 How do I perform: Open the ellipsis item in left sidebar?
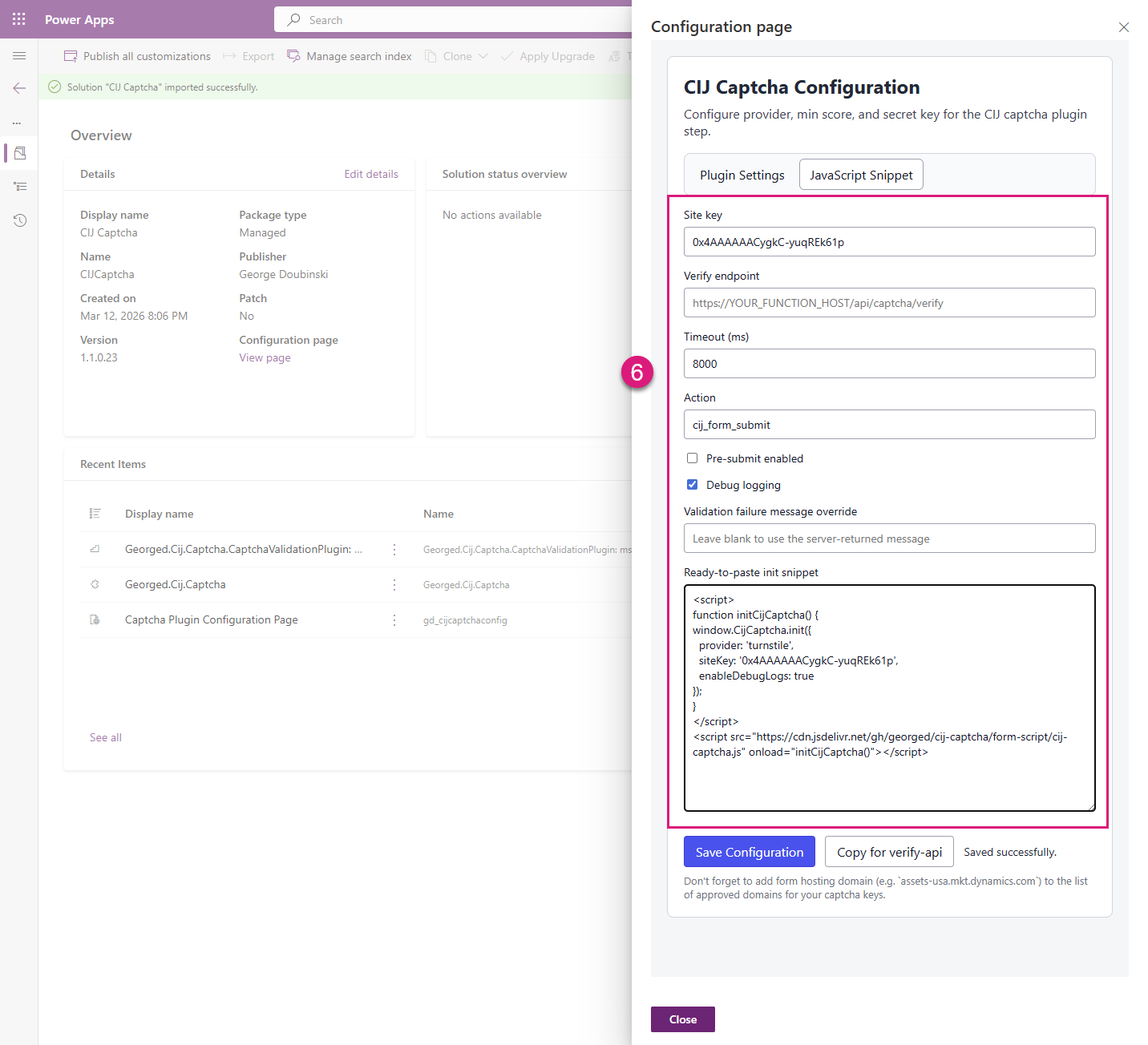[17, 123]
